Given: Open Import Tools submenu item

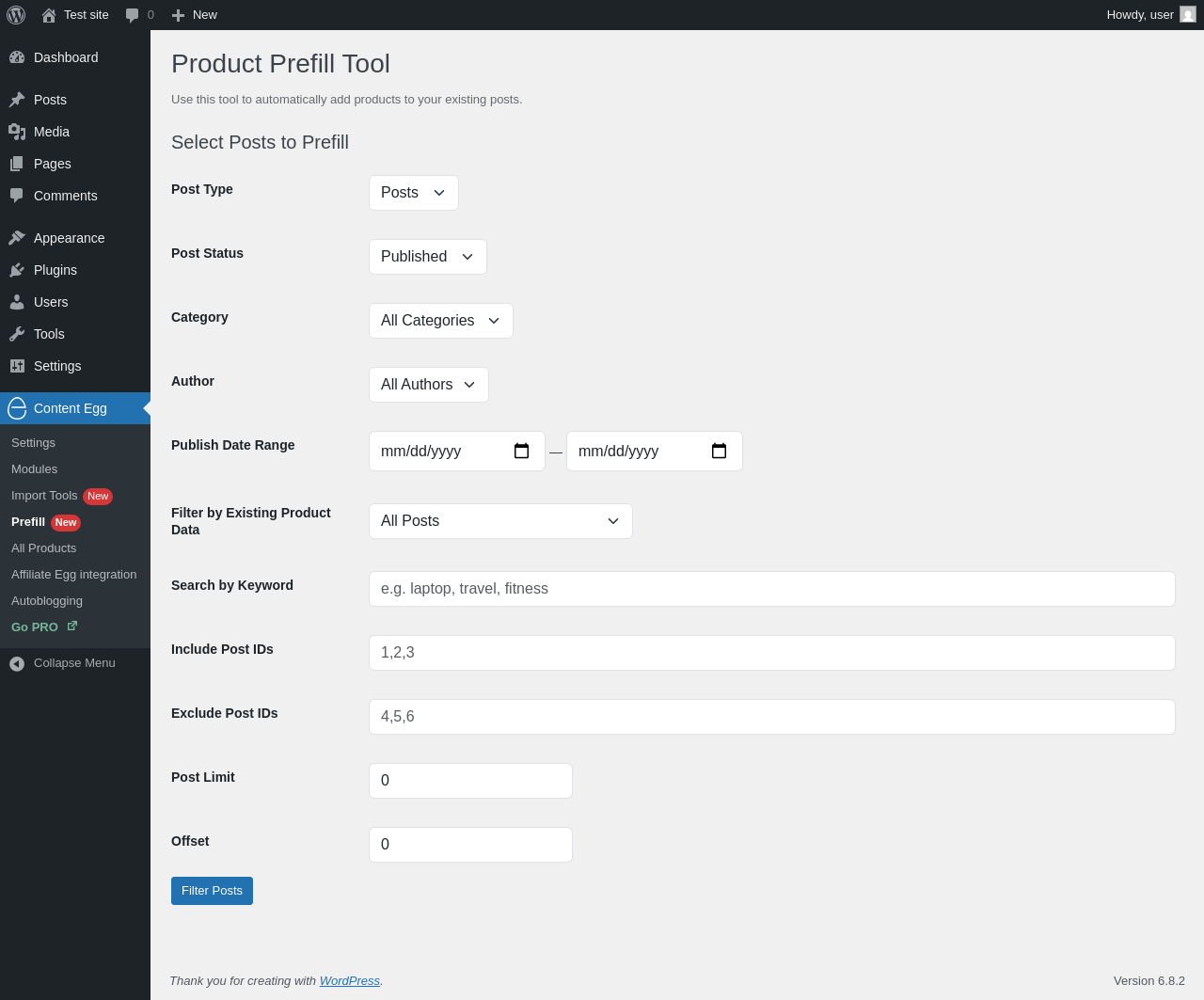Looking at the screenshot, I should click(44, 496).
